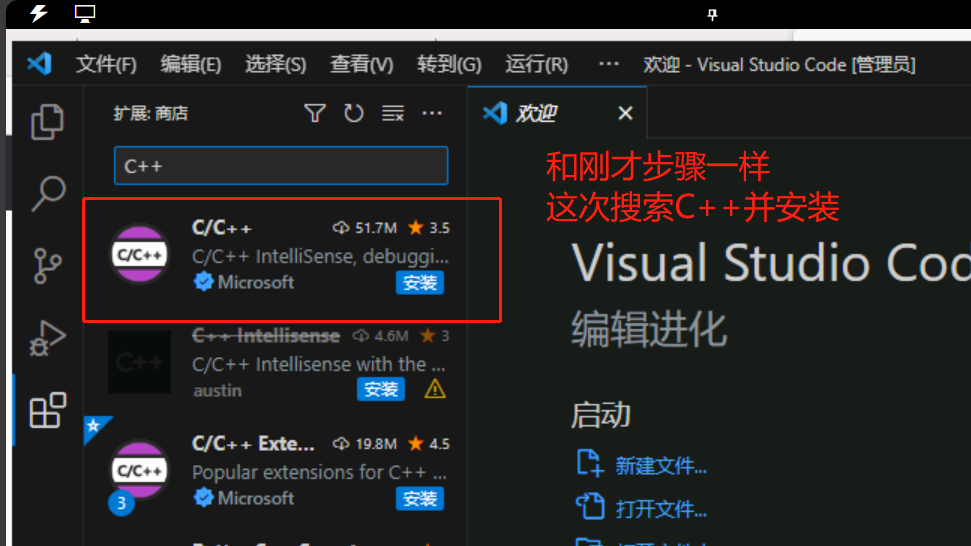
Task: Click the 扩展: 商店 panel title
Action: [x=150, y=113]
